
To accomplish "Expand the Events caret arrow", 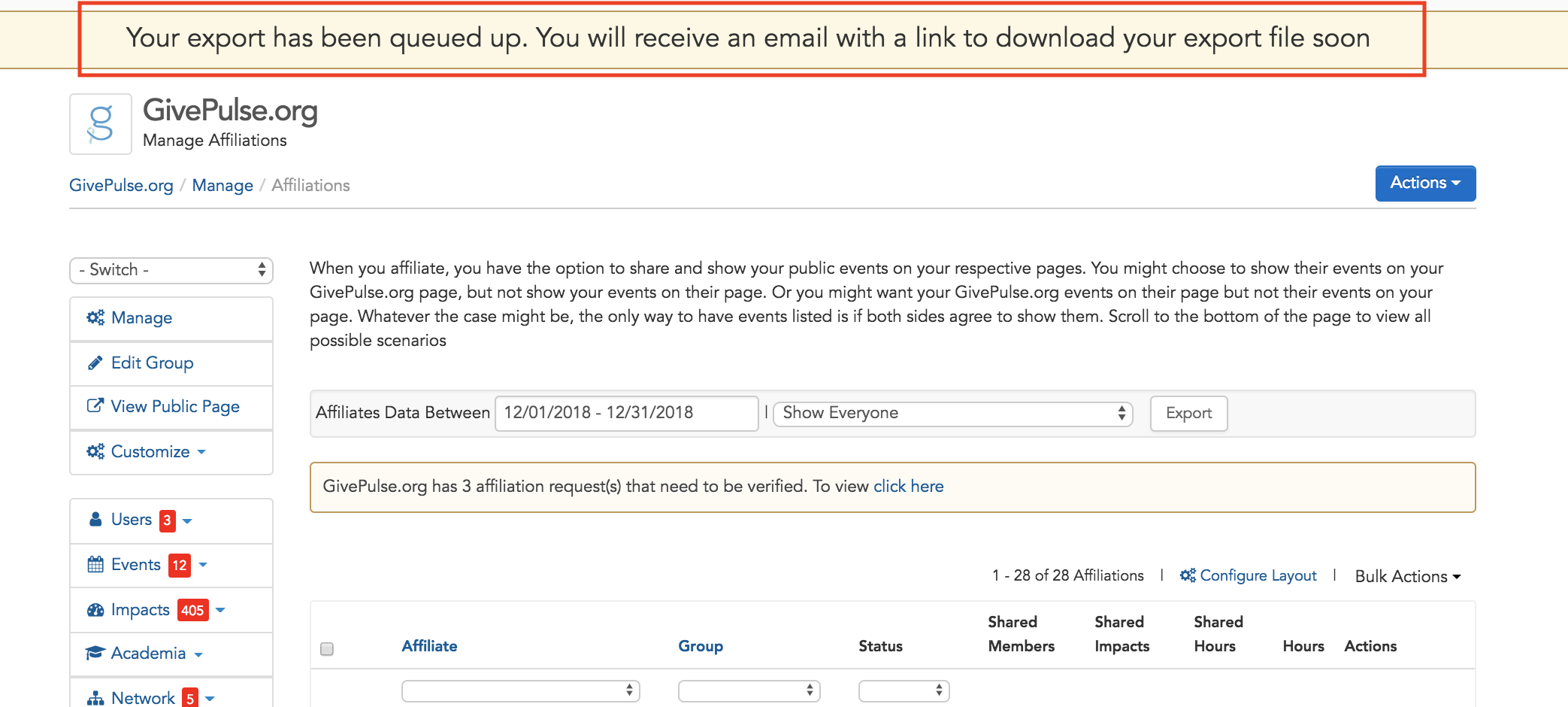I will coord(203,565).
